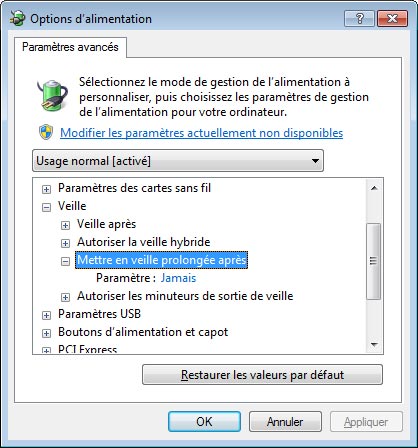
Task: Click the settings list scrollbar down arrow
Action: coord(374,345)
